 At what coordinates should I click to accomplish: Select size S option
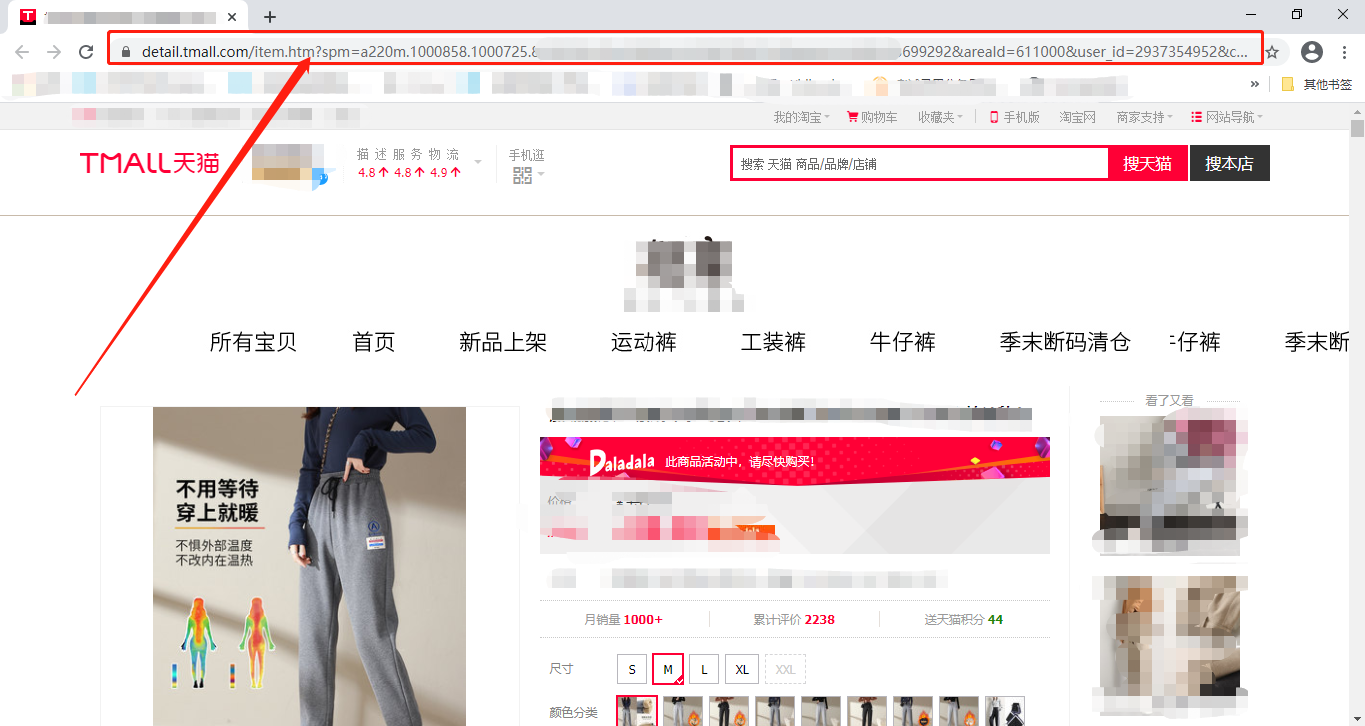tap(631, 669)
